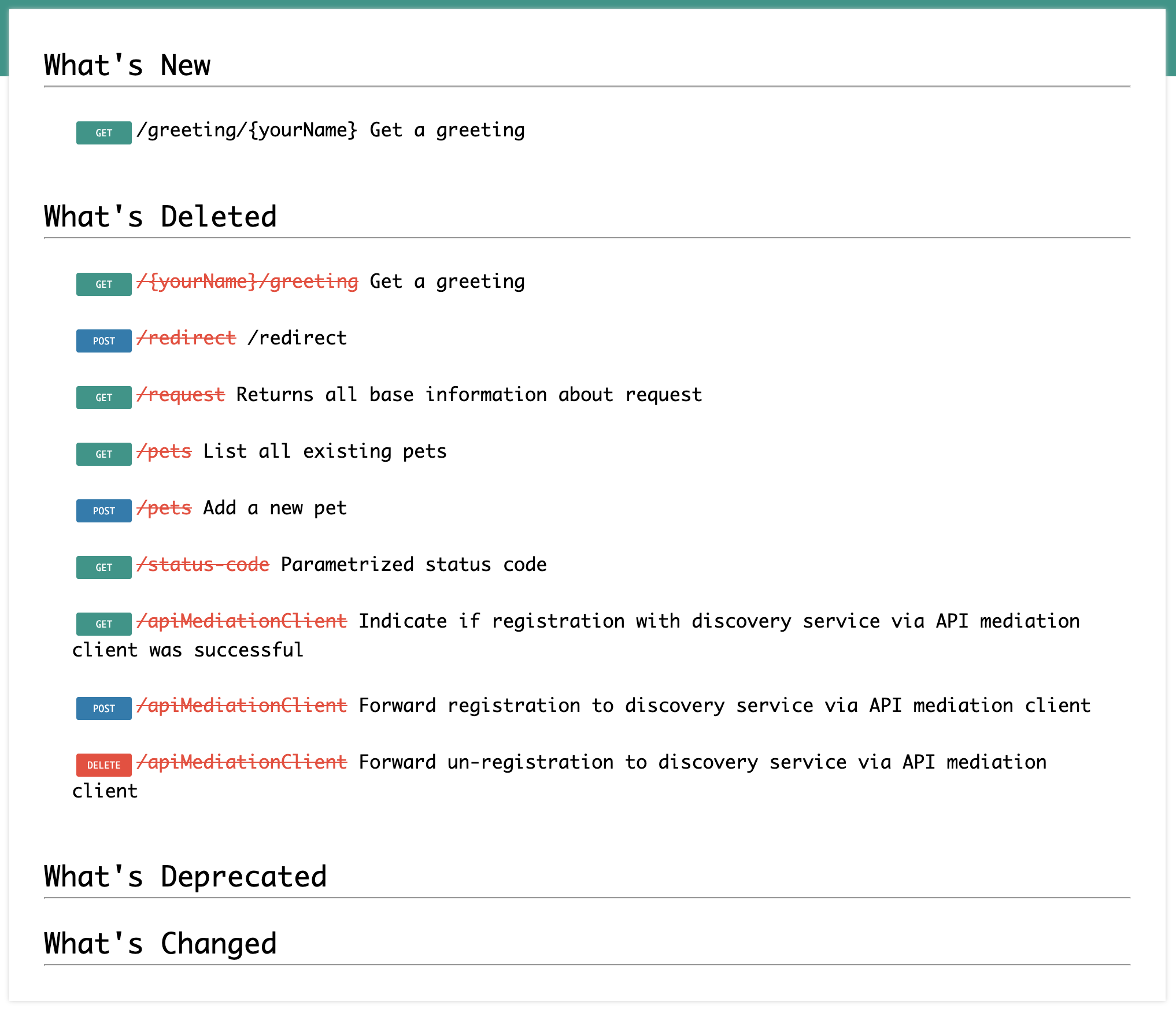Click the GET badge next to /request
This screenshot has height=1009, width=1176.
point(103,397)
